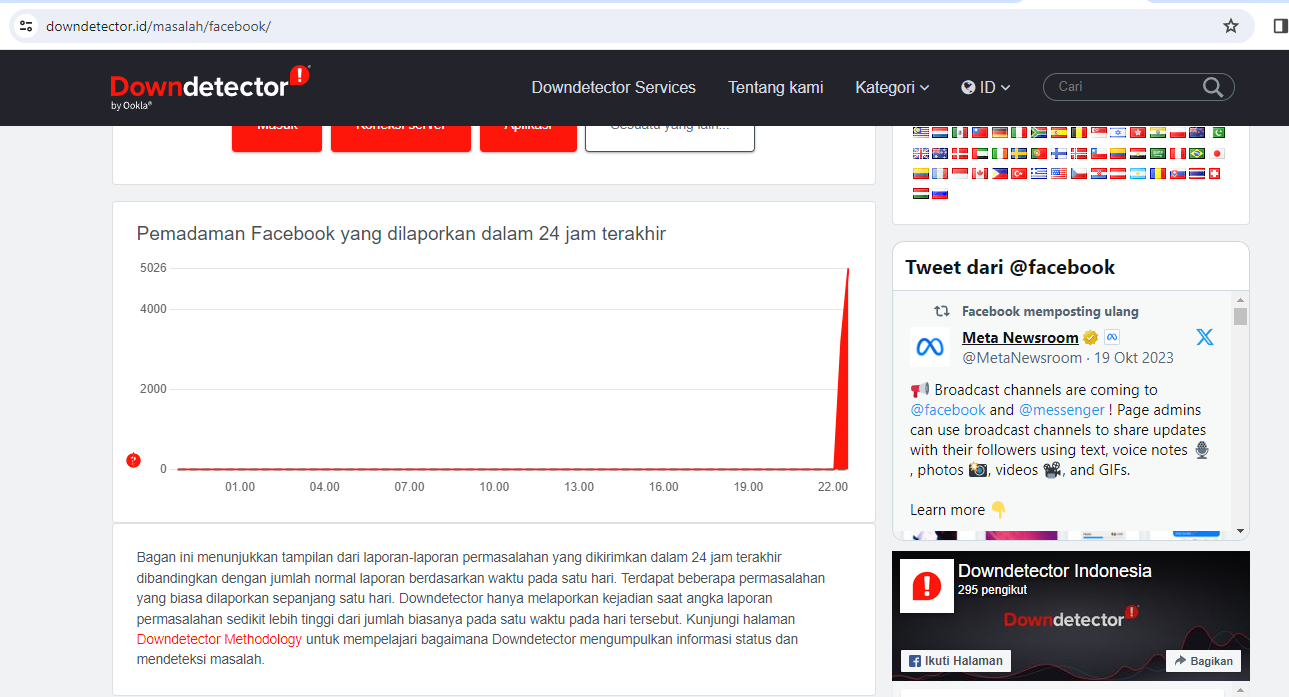Screen dimensions: 1289x697
Task: Click the 'Tweet dari @facebook' heading
Action: coord(1010,267)
